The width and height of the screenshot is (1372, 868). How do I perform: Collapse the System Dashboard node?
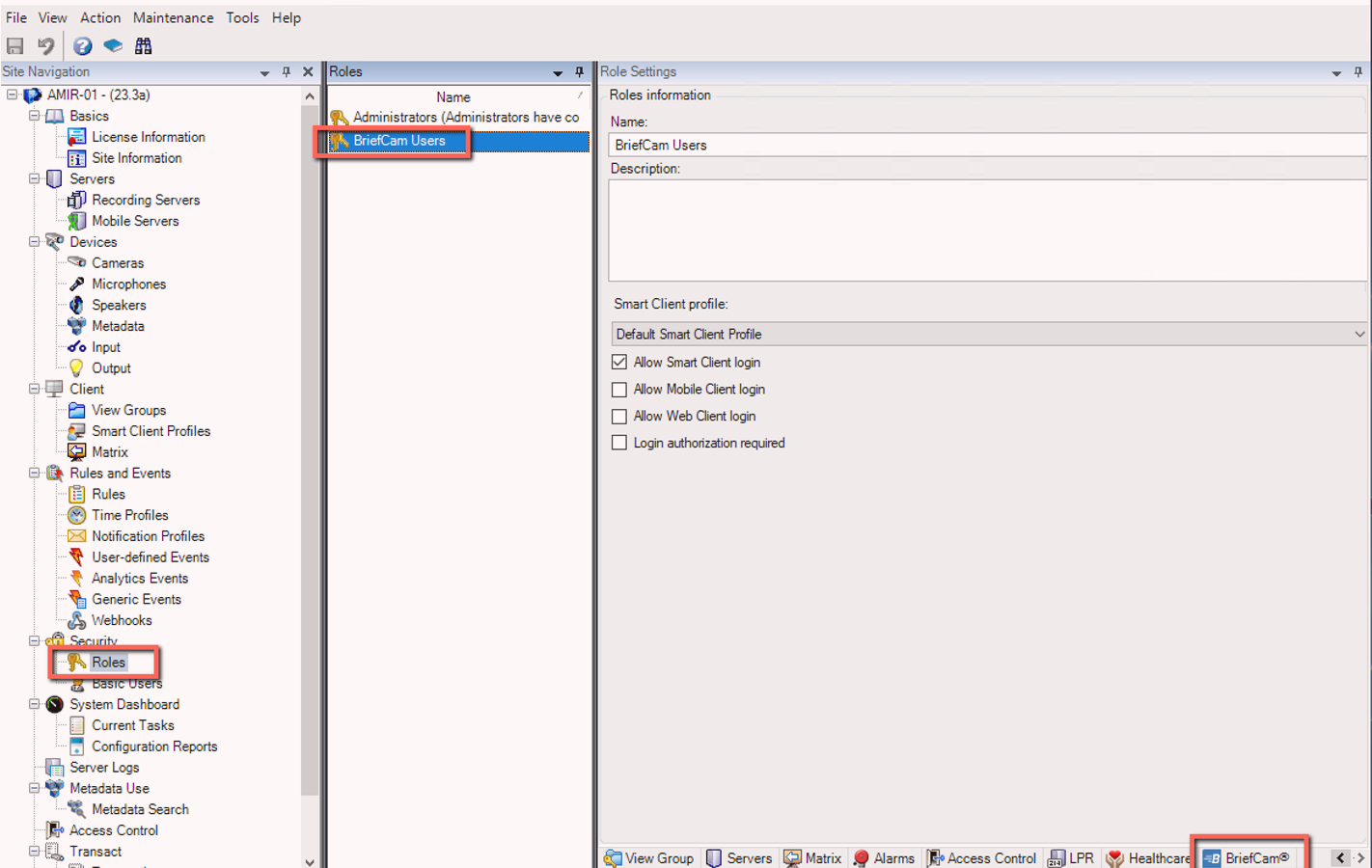tap(35, 704)
